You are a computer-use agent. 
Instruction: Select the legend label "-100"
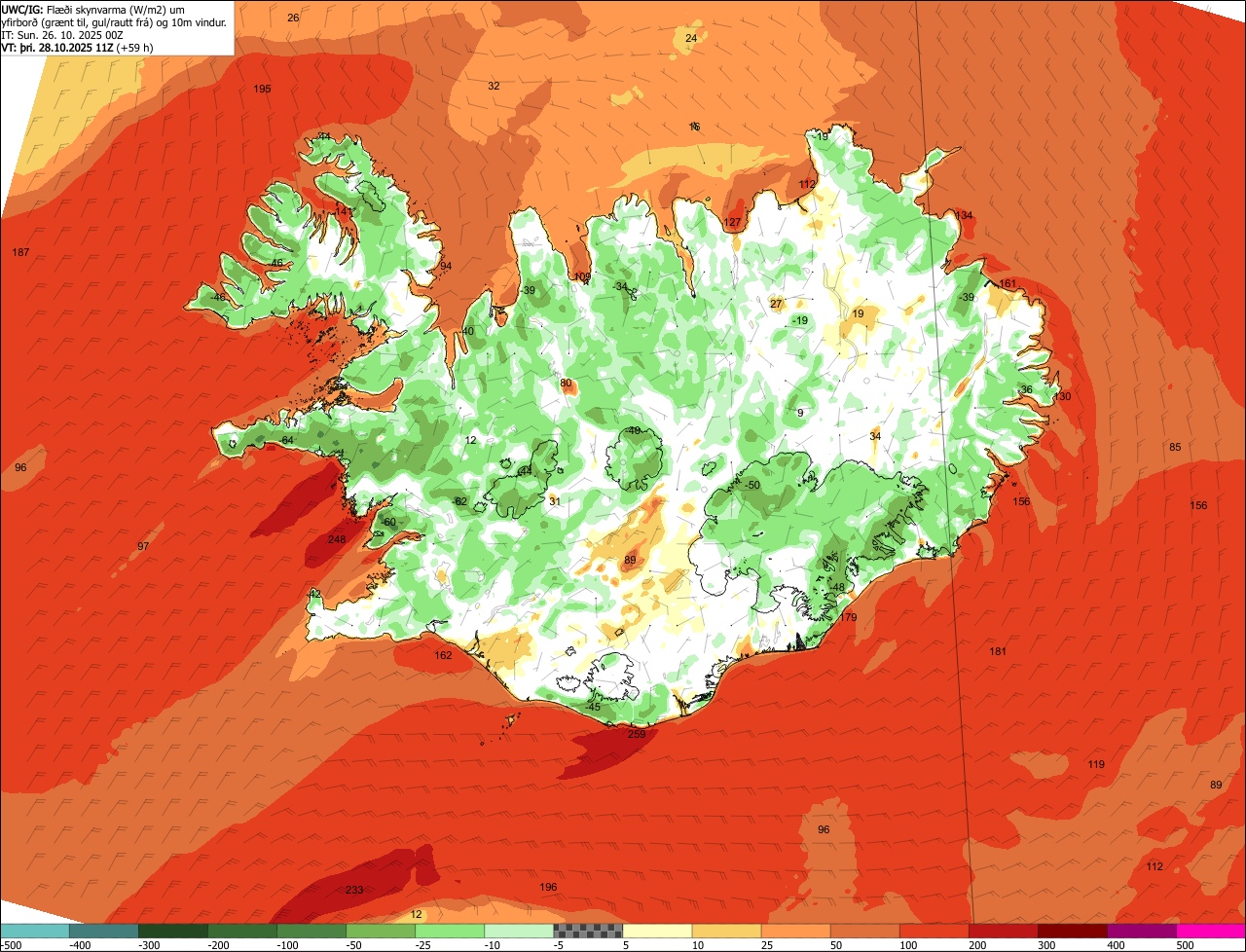click(x=287, y=945)
